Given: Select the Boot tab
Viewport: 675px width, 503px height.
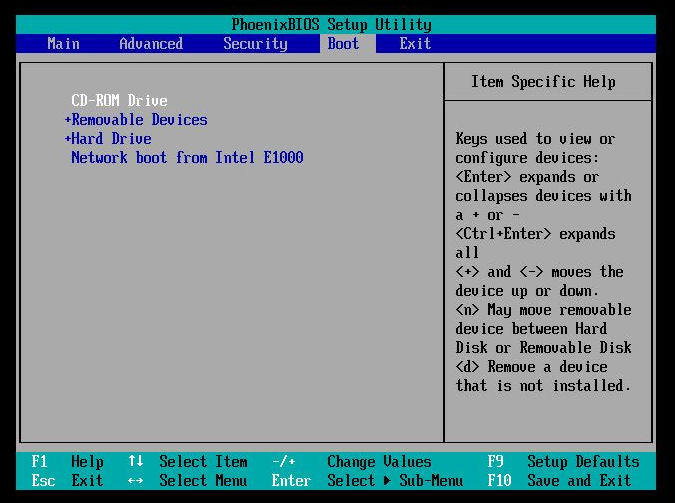Looking at the screenshot, I should pos(343,43).
